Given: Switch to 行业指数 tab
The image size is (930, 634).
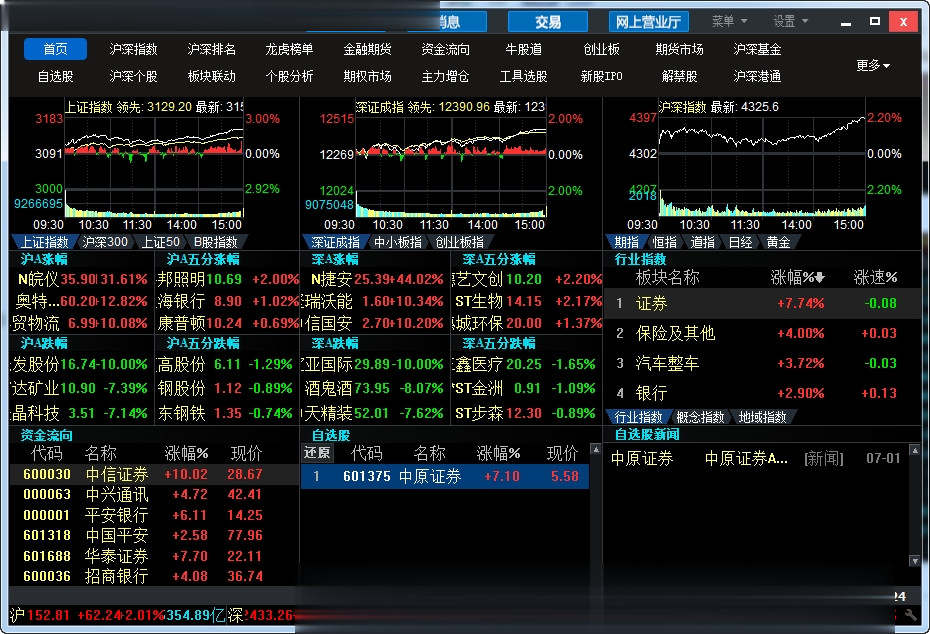Looking at the screenshot, I should pyautogui.click(x=638, y=417).
